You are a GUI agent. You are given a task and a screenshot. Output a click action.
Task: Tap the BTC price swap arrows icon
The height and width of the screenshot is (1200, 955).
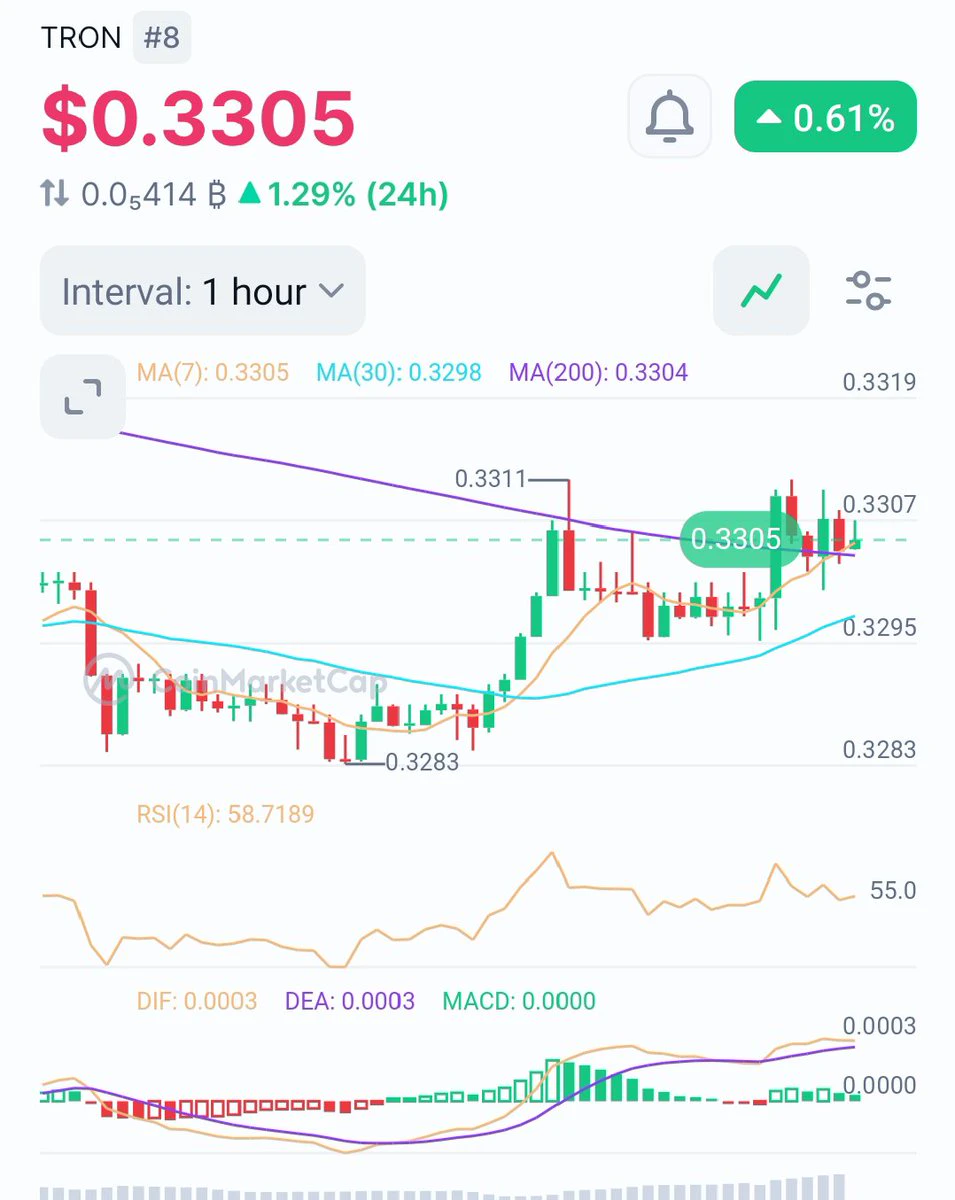pyautogui.click(x=55, y=193)
